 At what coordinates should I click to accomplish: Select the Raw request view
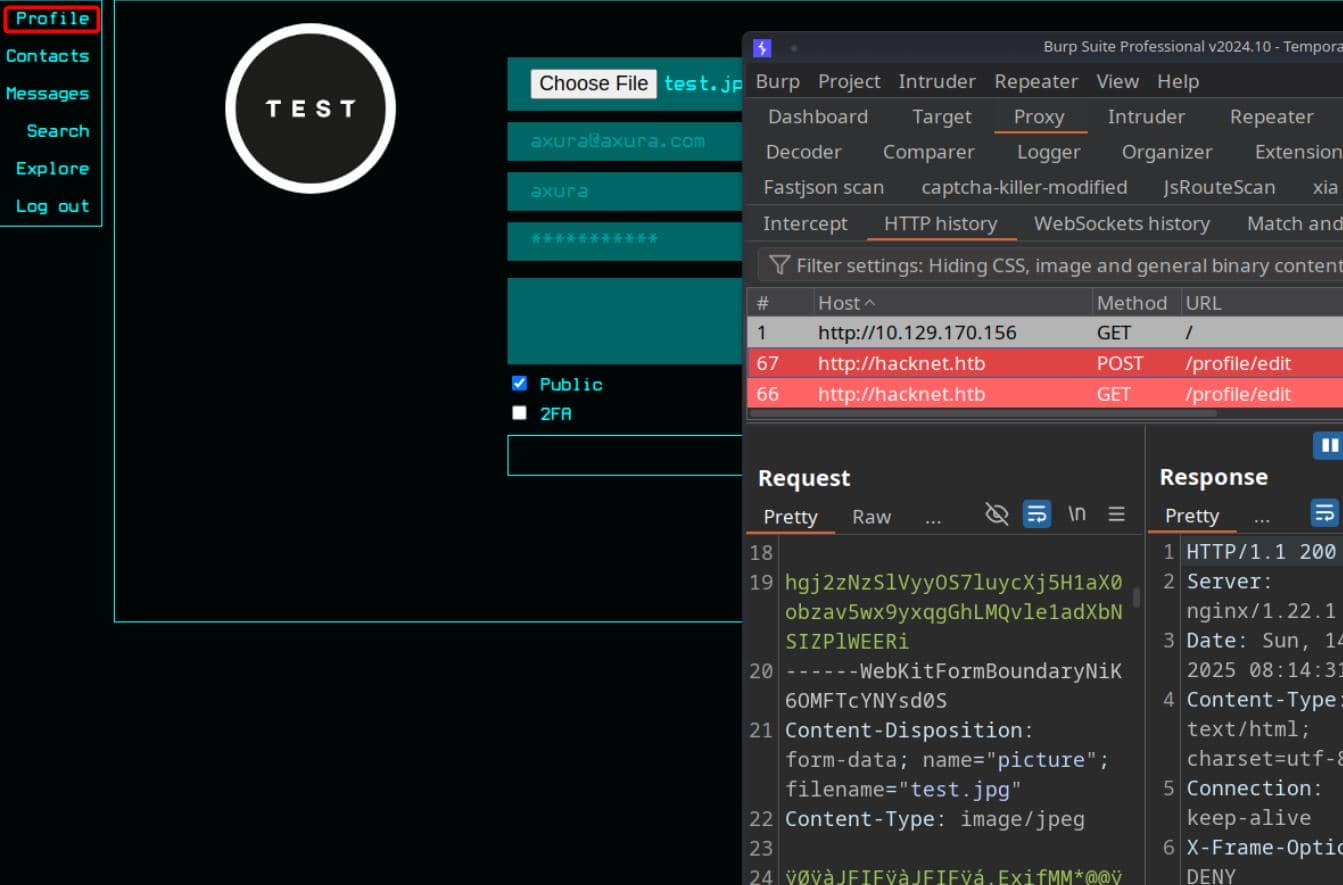point(870,517)
